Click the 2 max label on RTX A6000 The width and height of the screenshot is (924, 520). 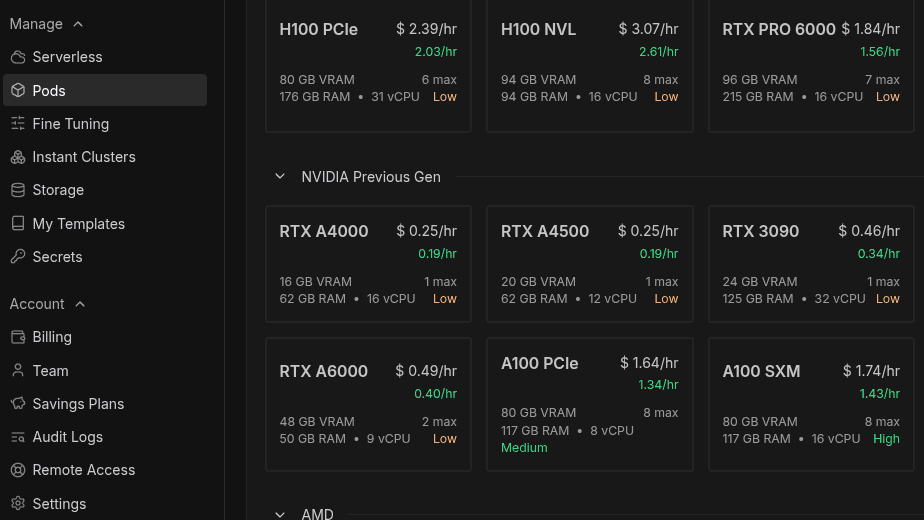click(x=439, y=422)
